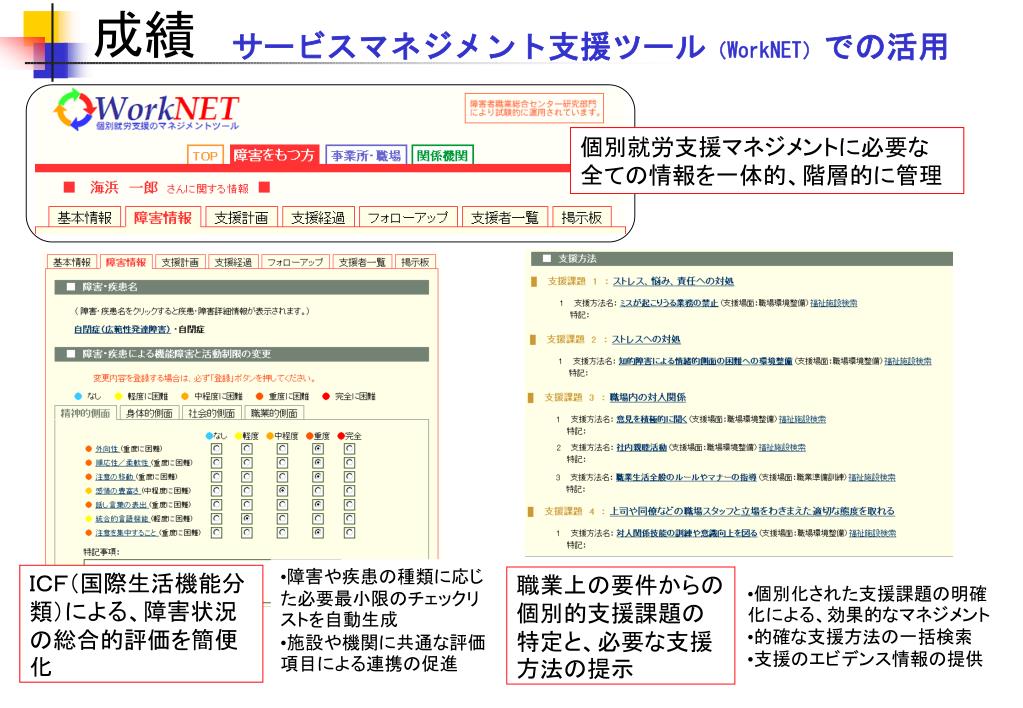Open the 自閉症(広範性発達障害) disorder link

122,329
